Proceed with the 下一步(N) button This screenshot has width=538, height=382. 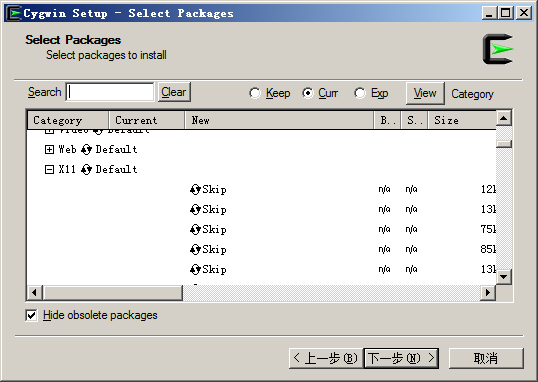401,358
